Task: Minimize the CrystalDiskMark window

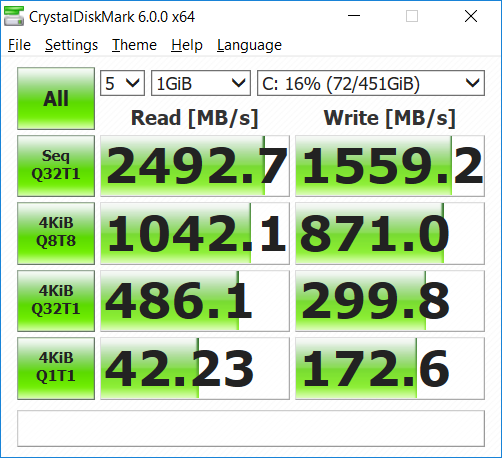Action: click(x=354, y=16)
